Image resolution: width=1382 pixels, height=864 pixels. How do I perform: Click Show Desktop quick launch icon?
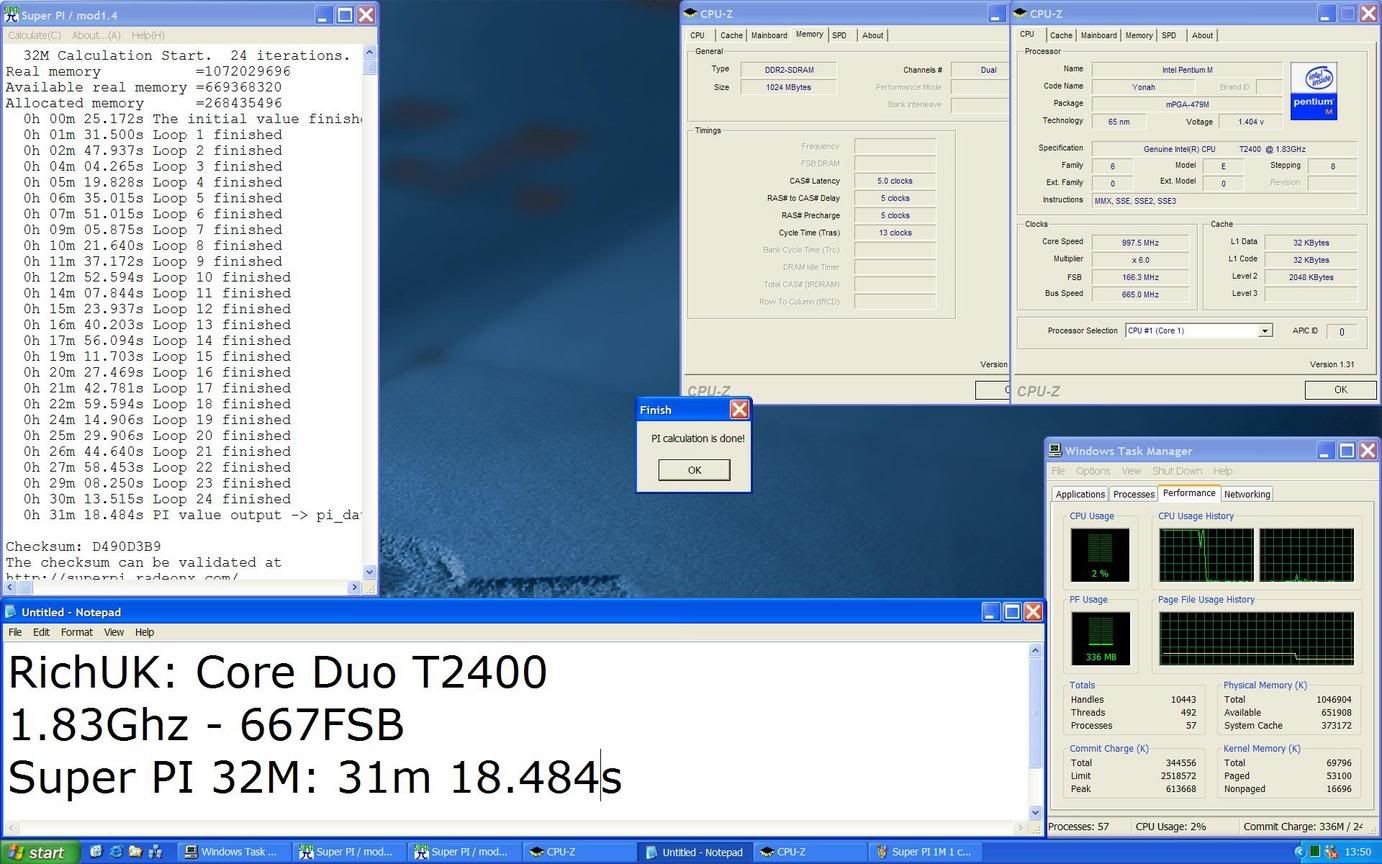click(96, 852)
